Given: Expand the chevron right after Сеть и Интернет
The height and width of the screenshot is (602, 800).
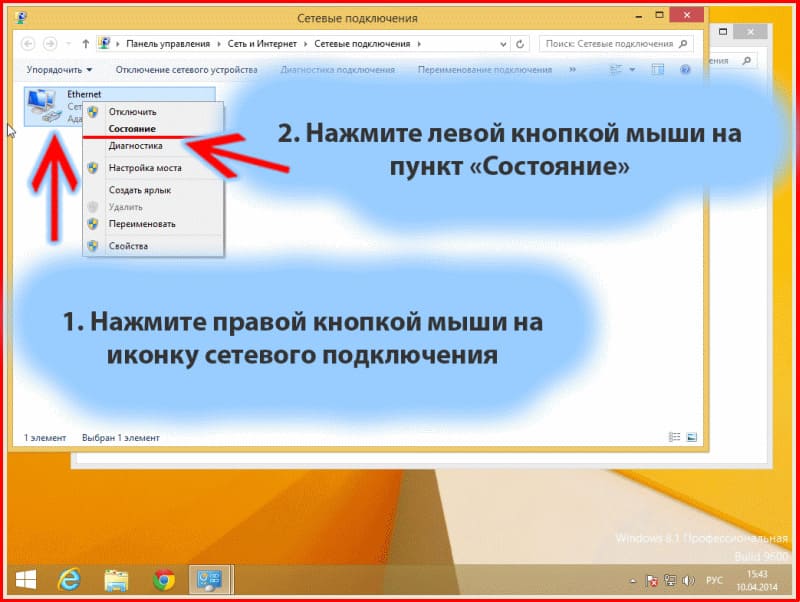Looking at the screenshot, I should pos(306,44).
